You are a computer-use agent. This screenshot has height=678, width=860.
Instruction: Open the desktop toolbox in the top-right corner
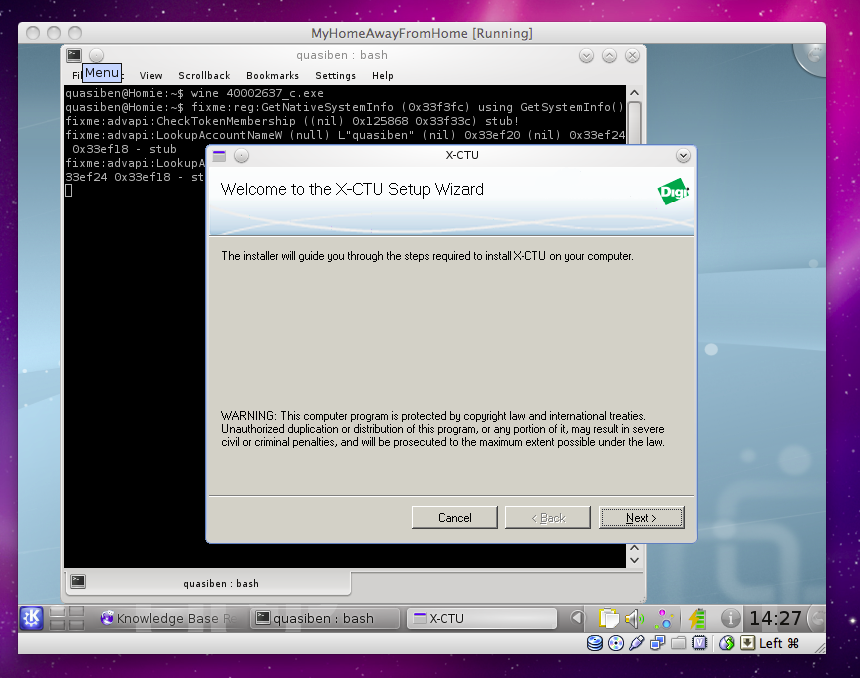click(812, 57)
